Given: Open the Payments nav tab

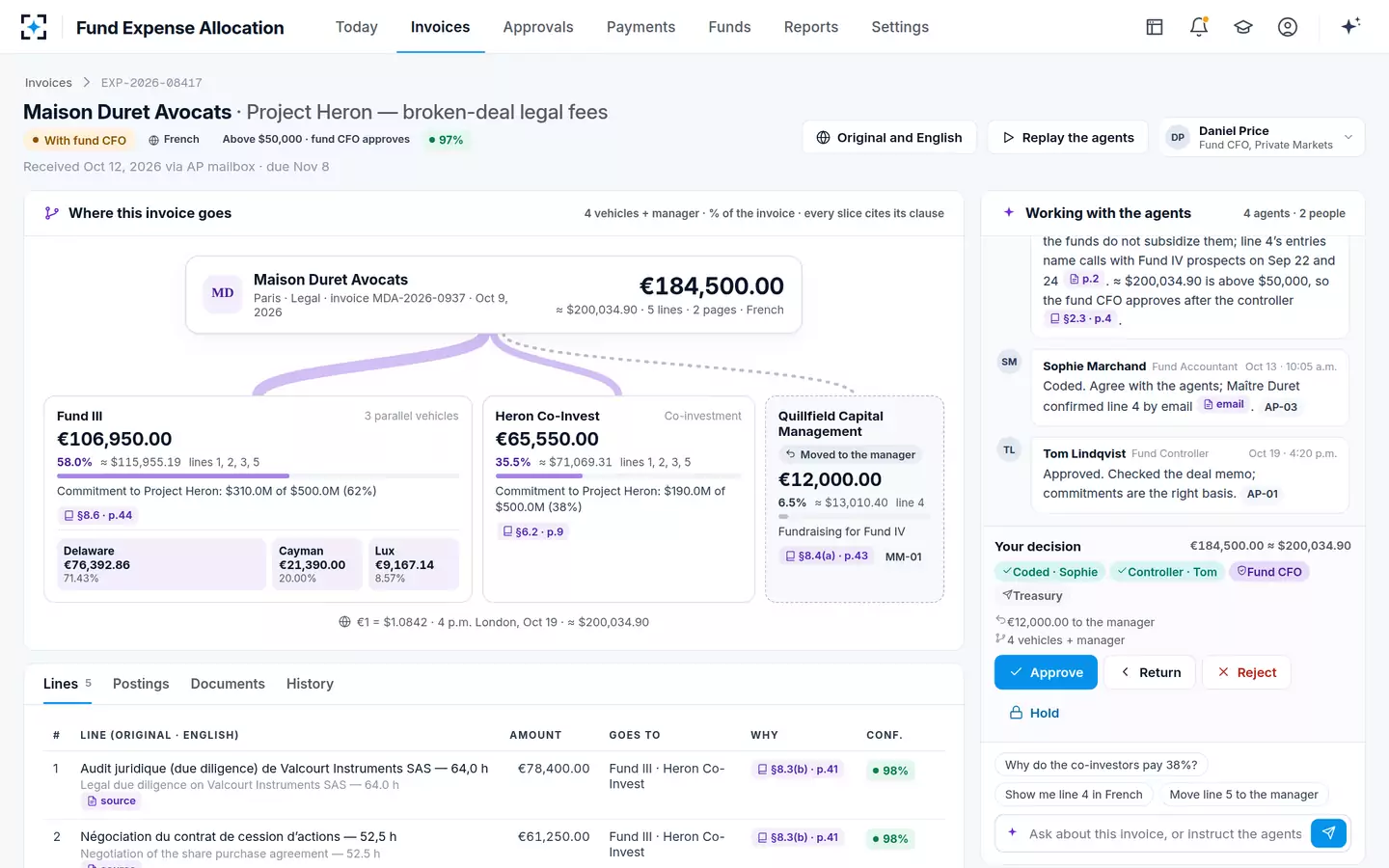Looking at the screenshot, I should pos(640,27).
